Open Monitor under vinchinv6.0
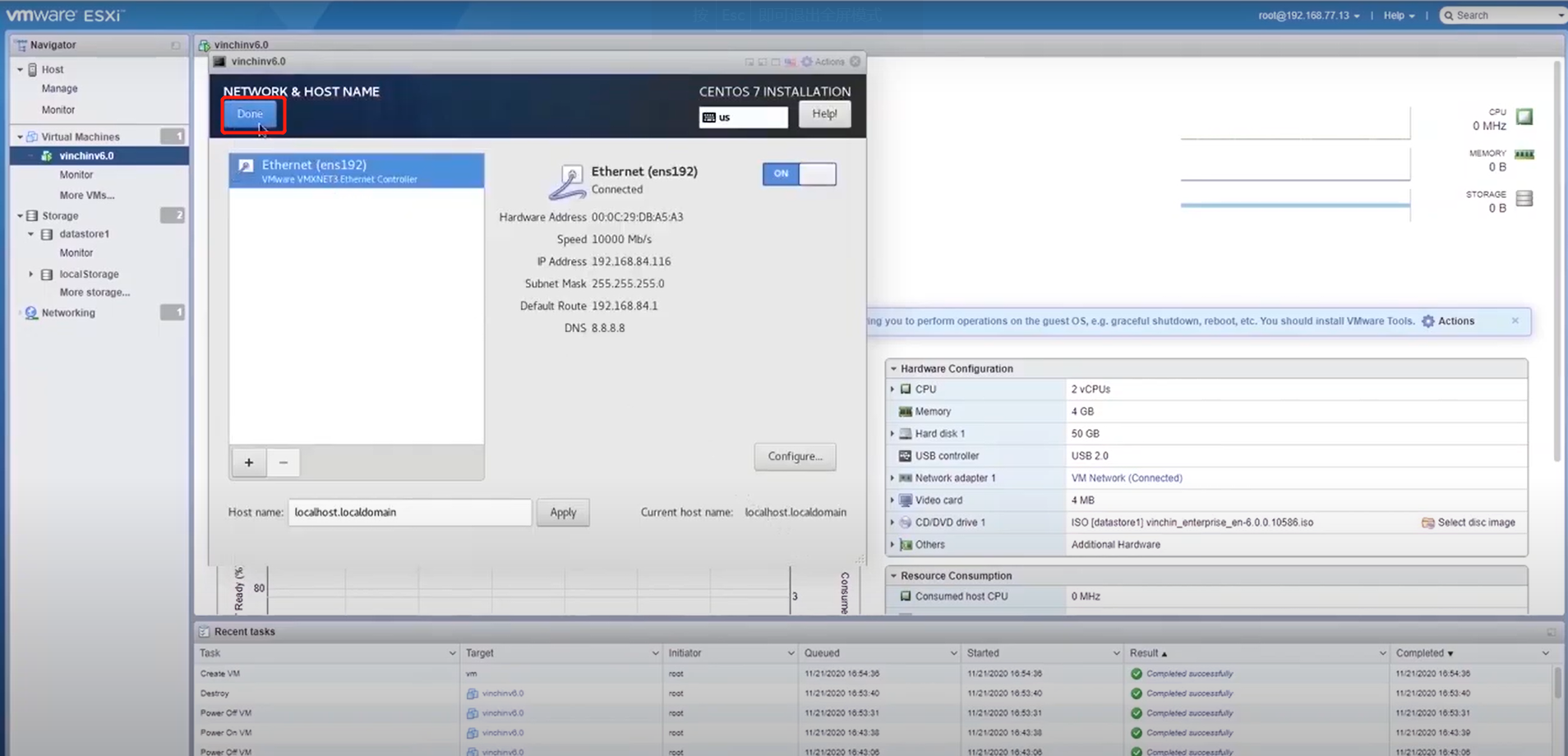The height and width of the screenshot is (756, 1568). pos(76,175)
